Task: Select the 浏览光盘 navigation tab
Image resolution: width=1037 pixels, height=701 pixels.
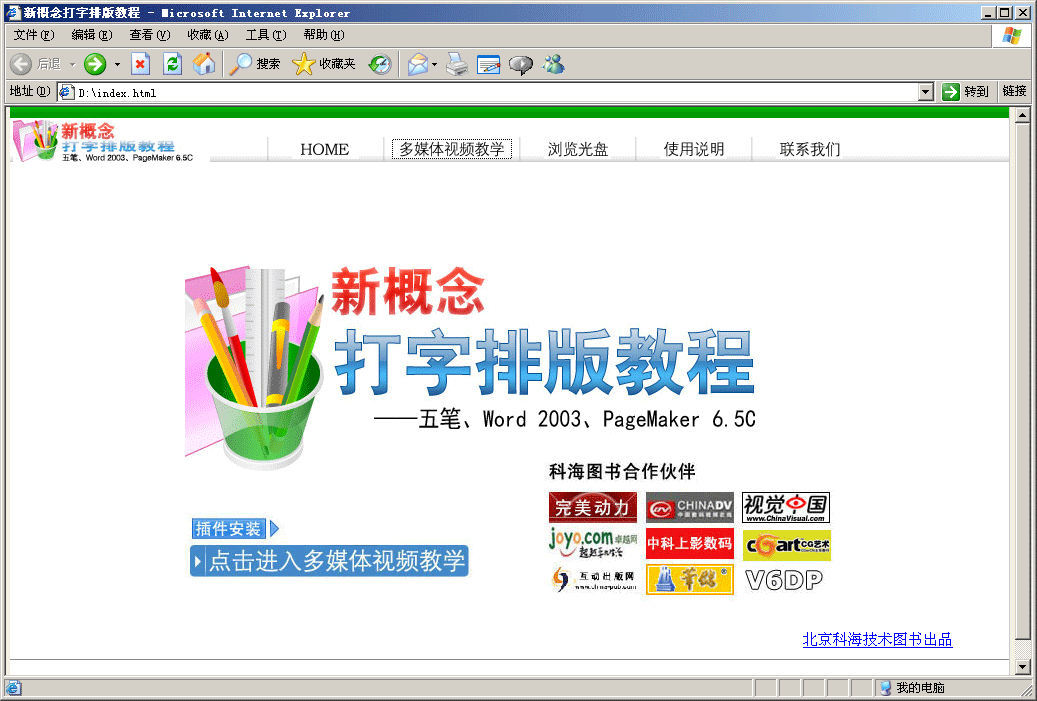Action: (578, 149)
